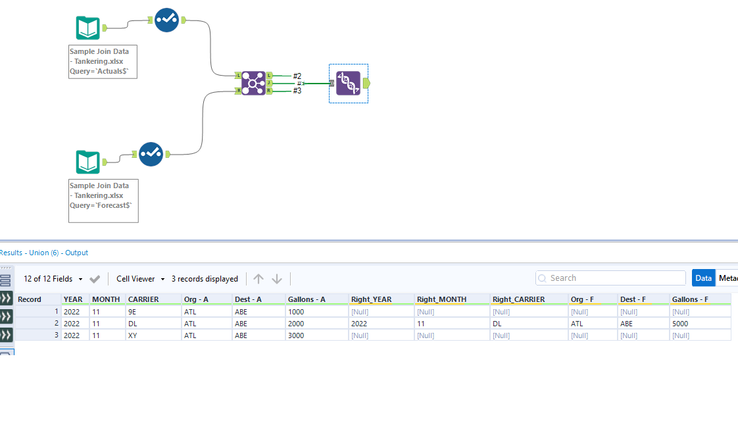
Task: Click the upper Select tool
Action: [167, 20]
